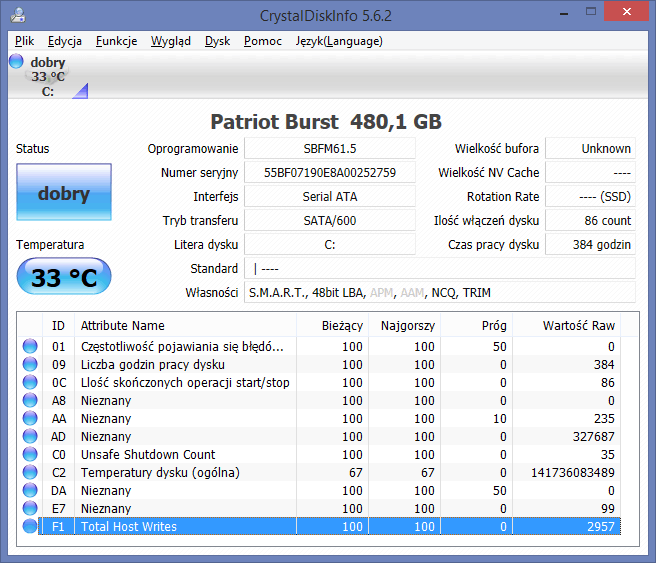This screenshot has width=656, height=563.
Task: Click the status circle for attribute E7
Action: (x=30, y=508)
